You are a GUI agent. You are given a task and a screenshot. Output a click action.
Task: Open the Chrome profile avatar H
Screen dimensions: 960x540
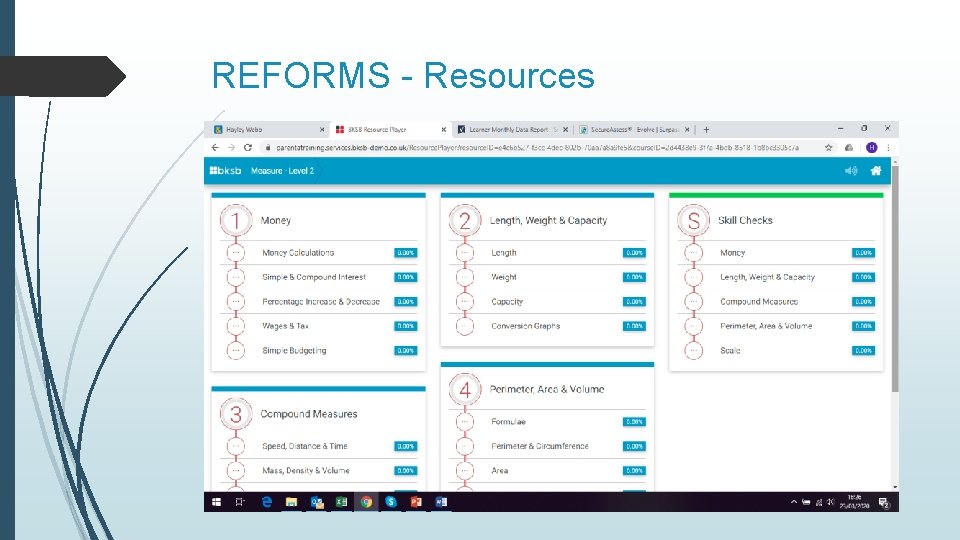(871, 148)
